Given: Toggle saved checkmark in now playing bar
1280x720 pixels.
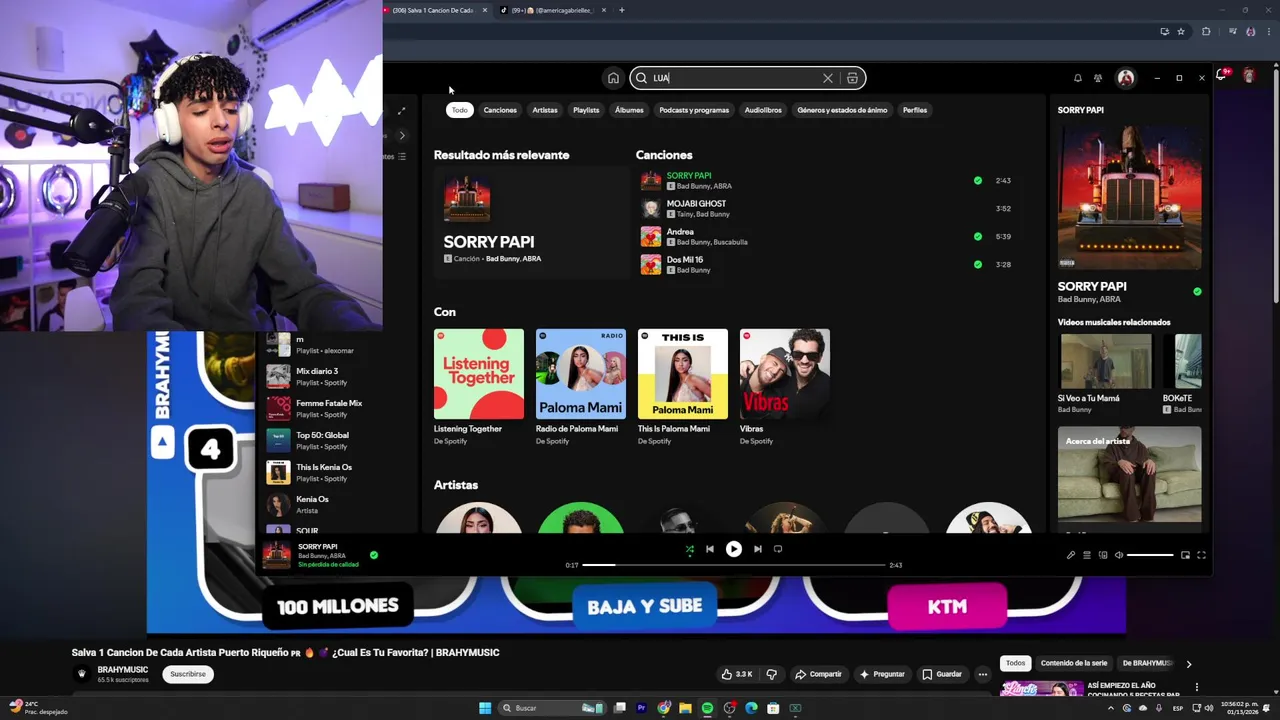Looking at the screenshot, I should (x=374, y=555).
